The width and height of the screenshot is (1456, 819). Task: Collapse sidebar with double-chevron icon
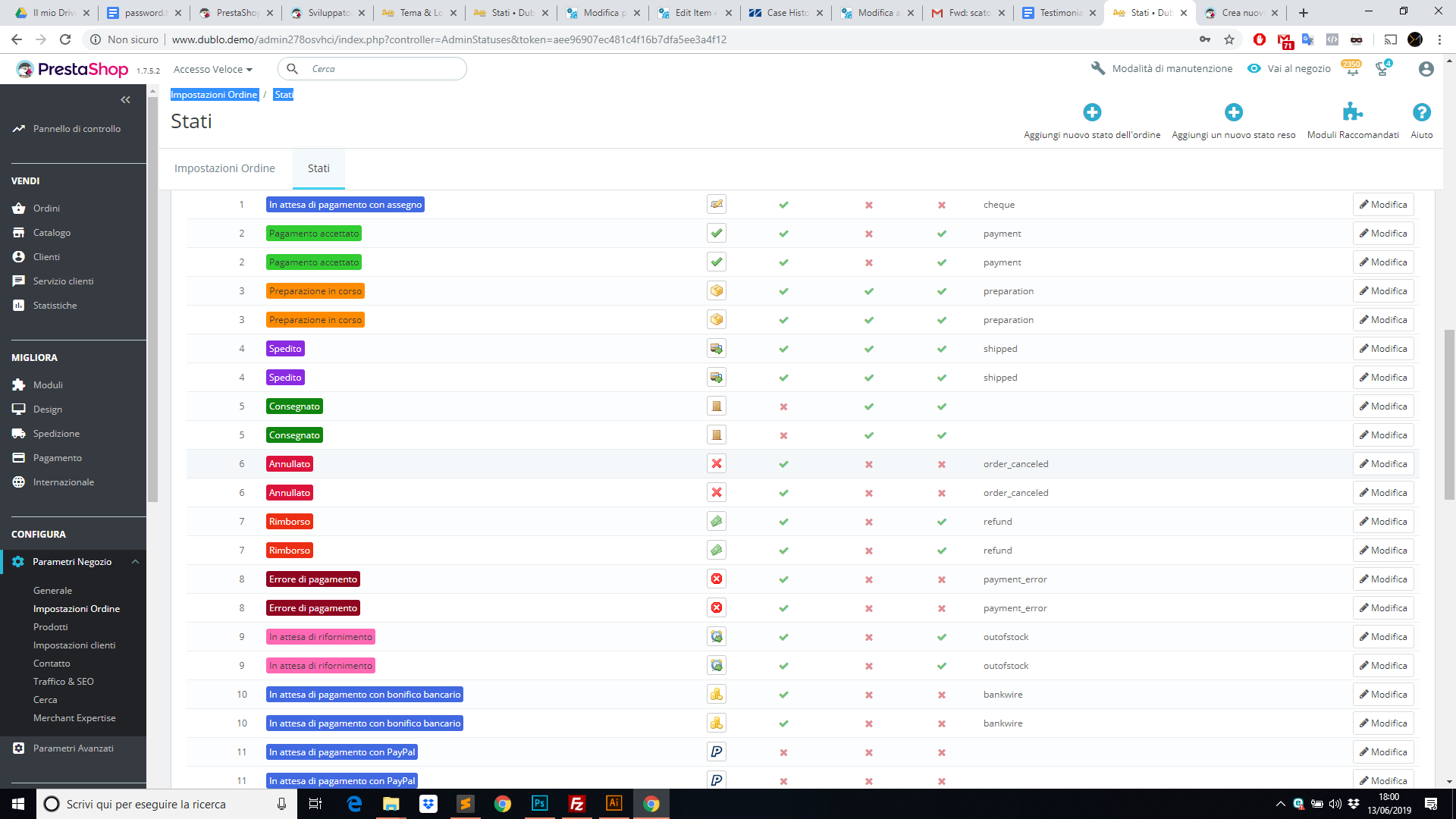point(125,100)
